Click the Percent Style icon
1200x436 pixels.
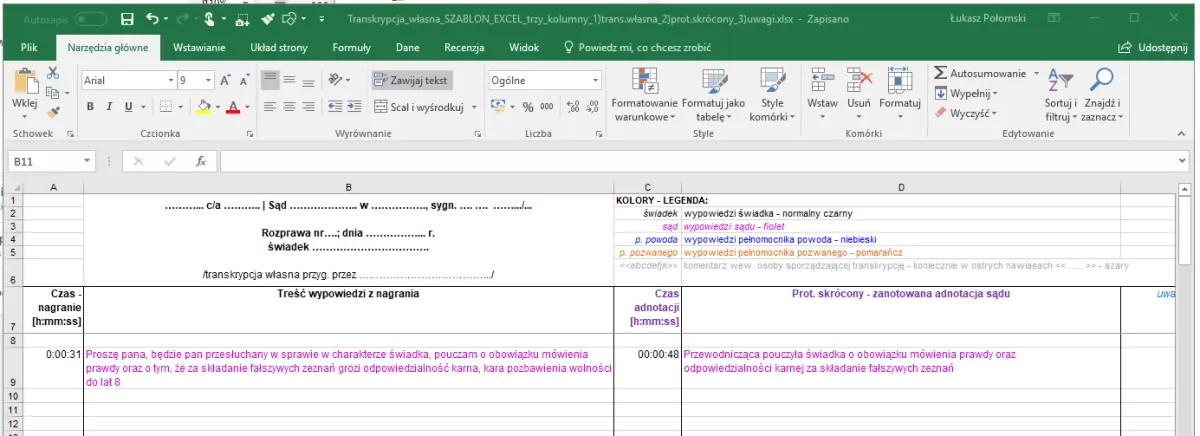click(x=527, y=107)
